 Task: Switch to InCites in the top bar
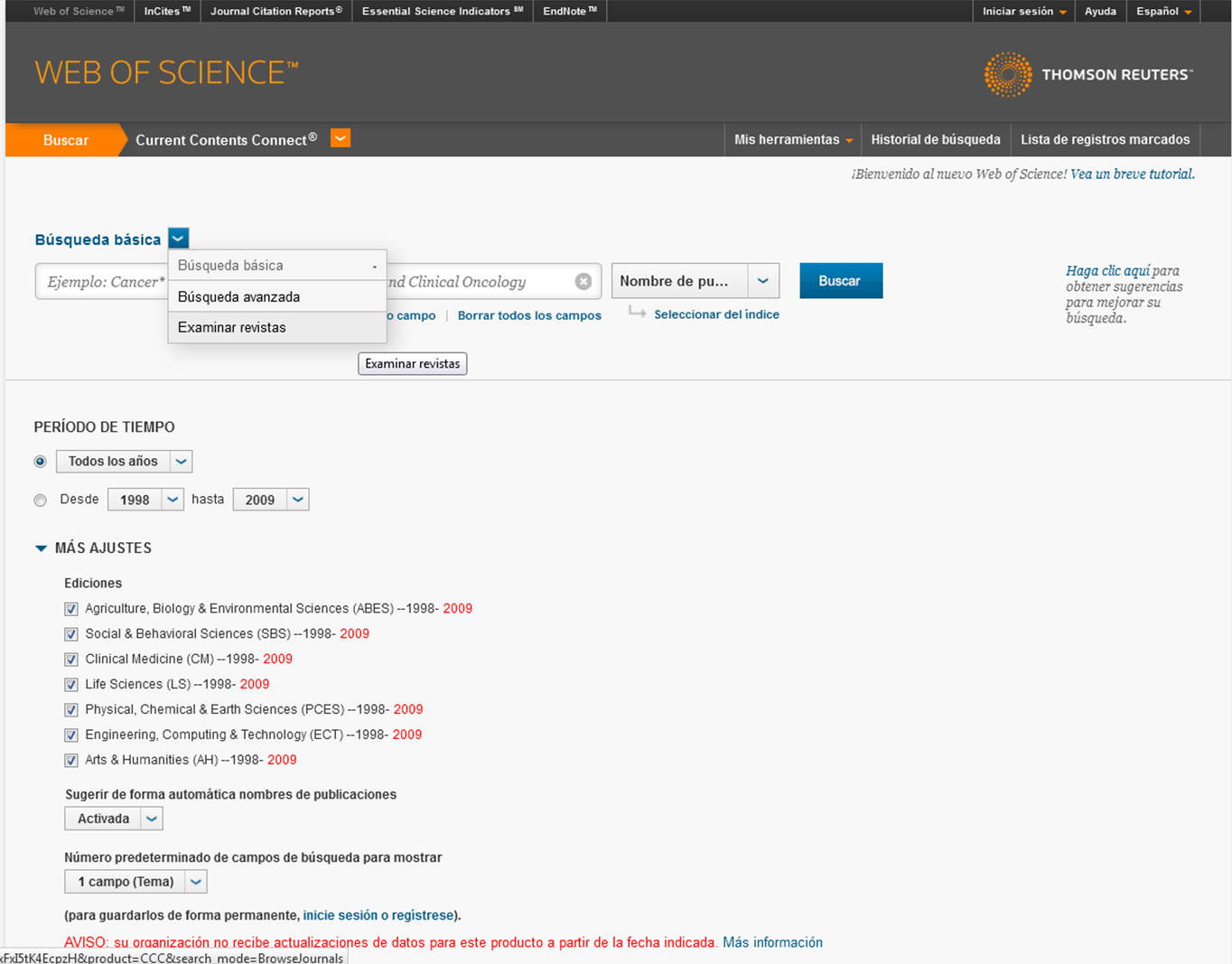[x=167, y=11]
